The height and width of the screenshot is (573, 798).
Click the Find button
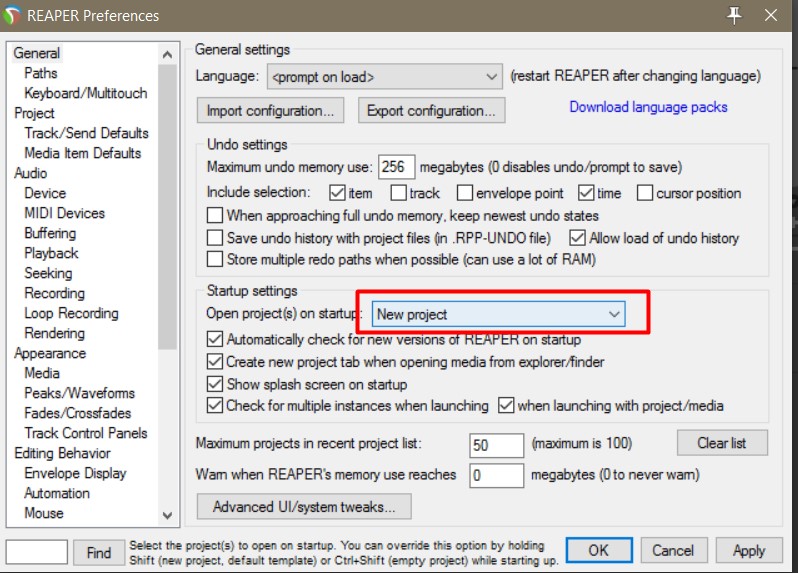coord(99,553)
